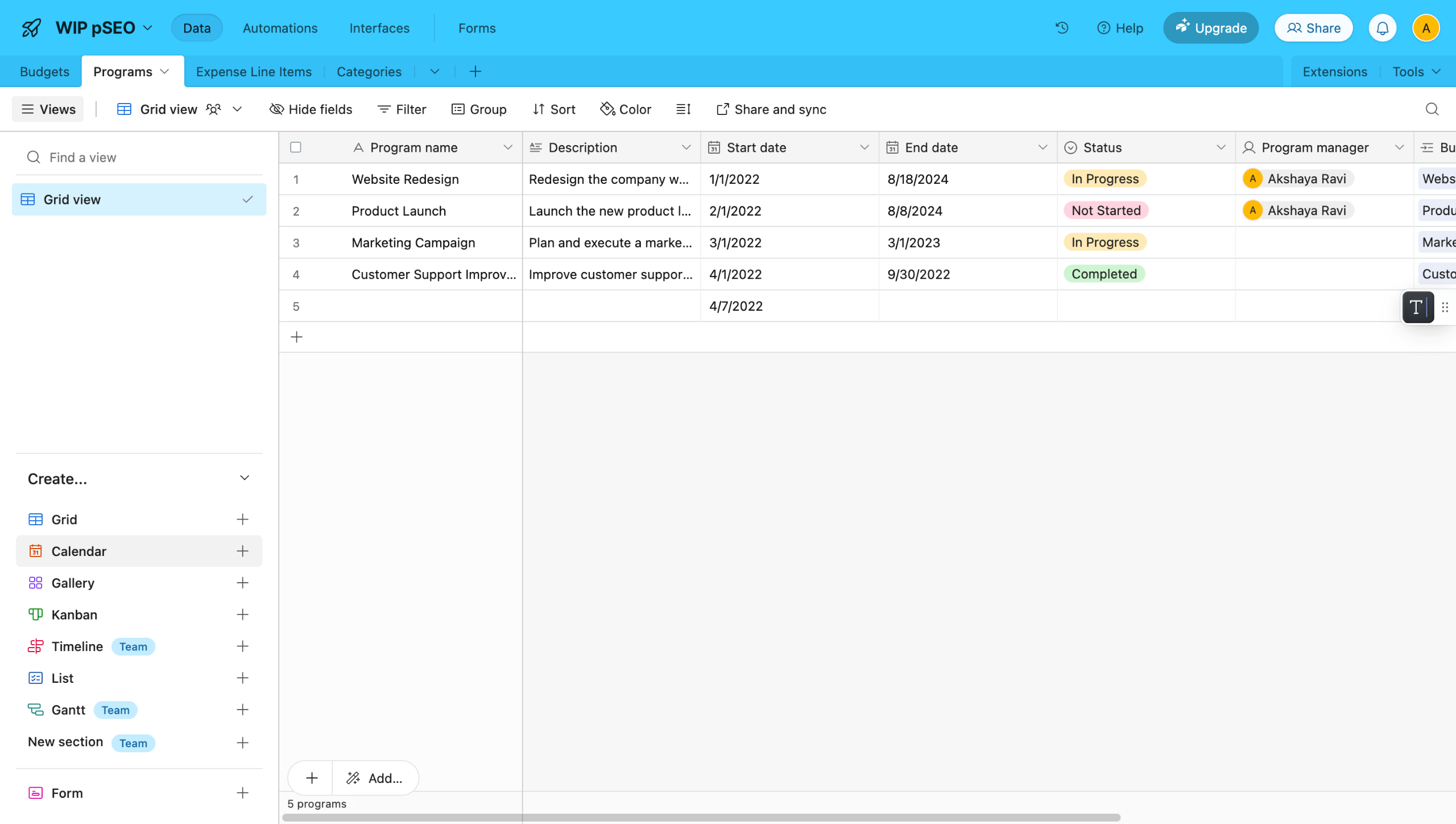1456x824 pixels.
Task: Click the rocket base icon
Action: 31,28
